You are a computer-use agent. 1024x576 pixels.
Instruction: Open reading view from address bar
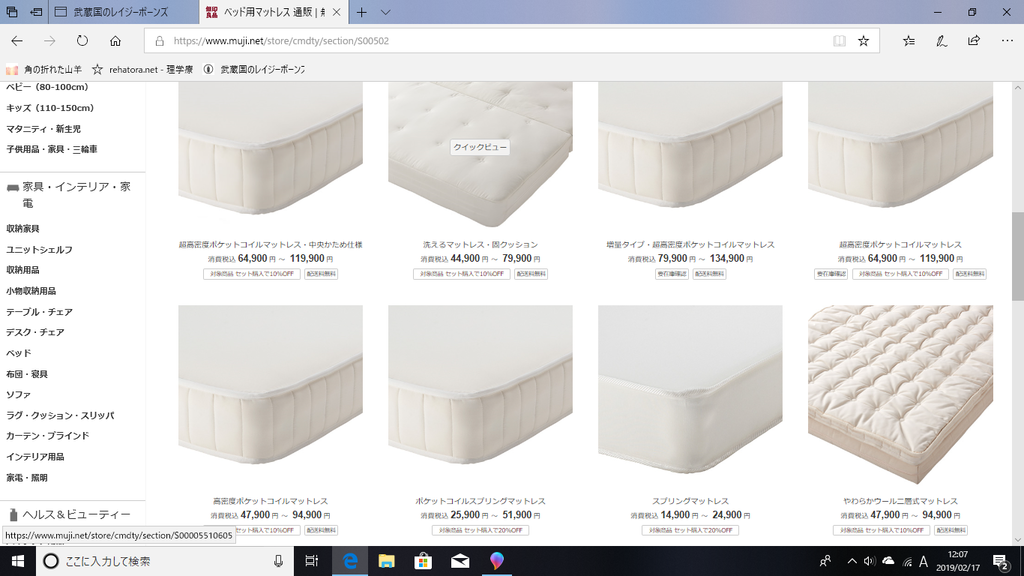839,40
